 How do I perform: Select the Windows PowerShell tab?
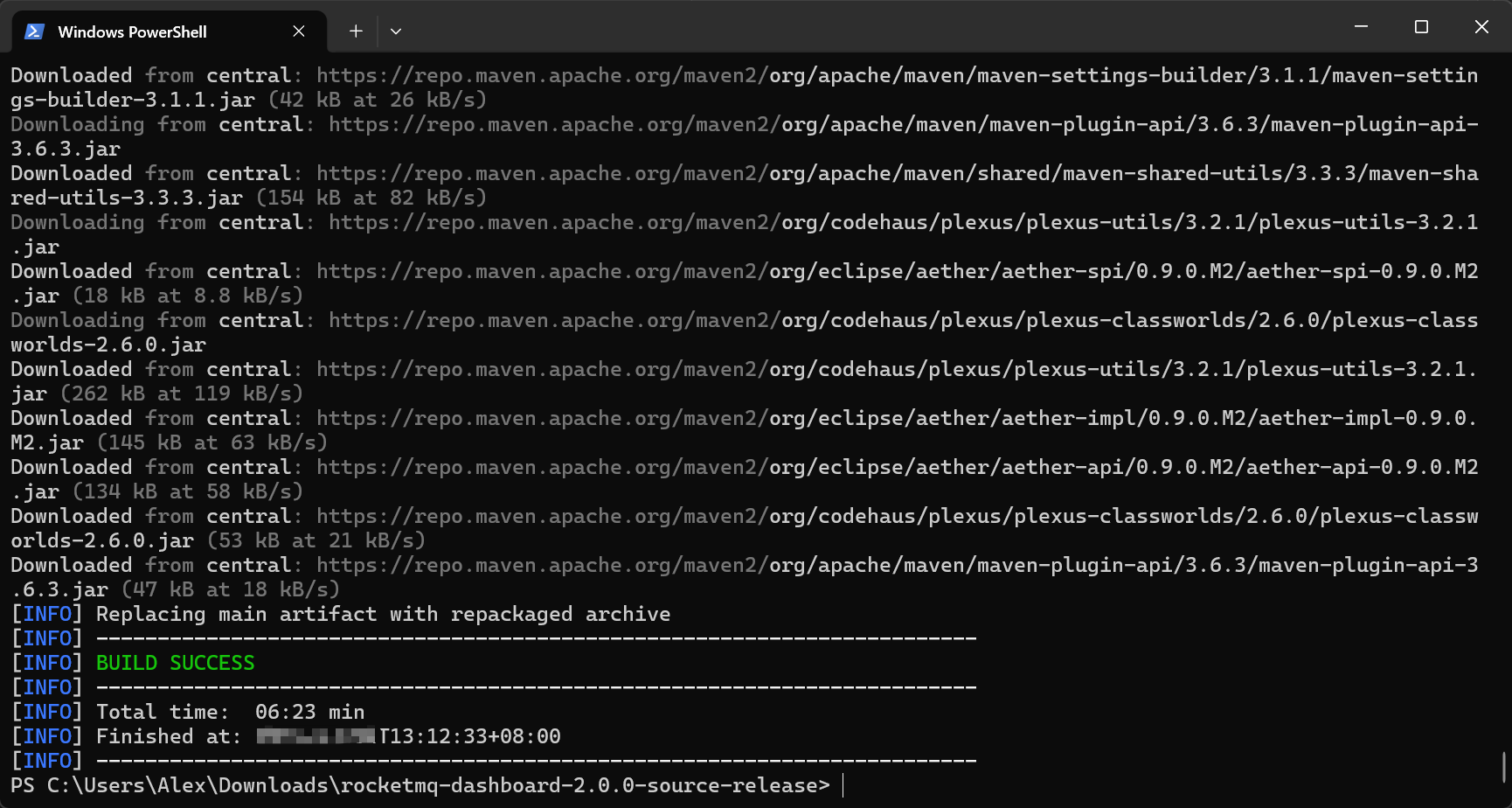pyautogui.click(x=132, y=31)
